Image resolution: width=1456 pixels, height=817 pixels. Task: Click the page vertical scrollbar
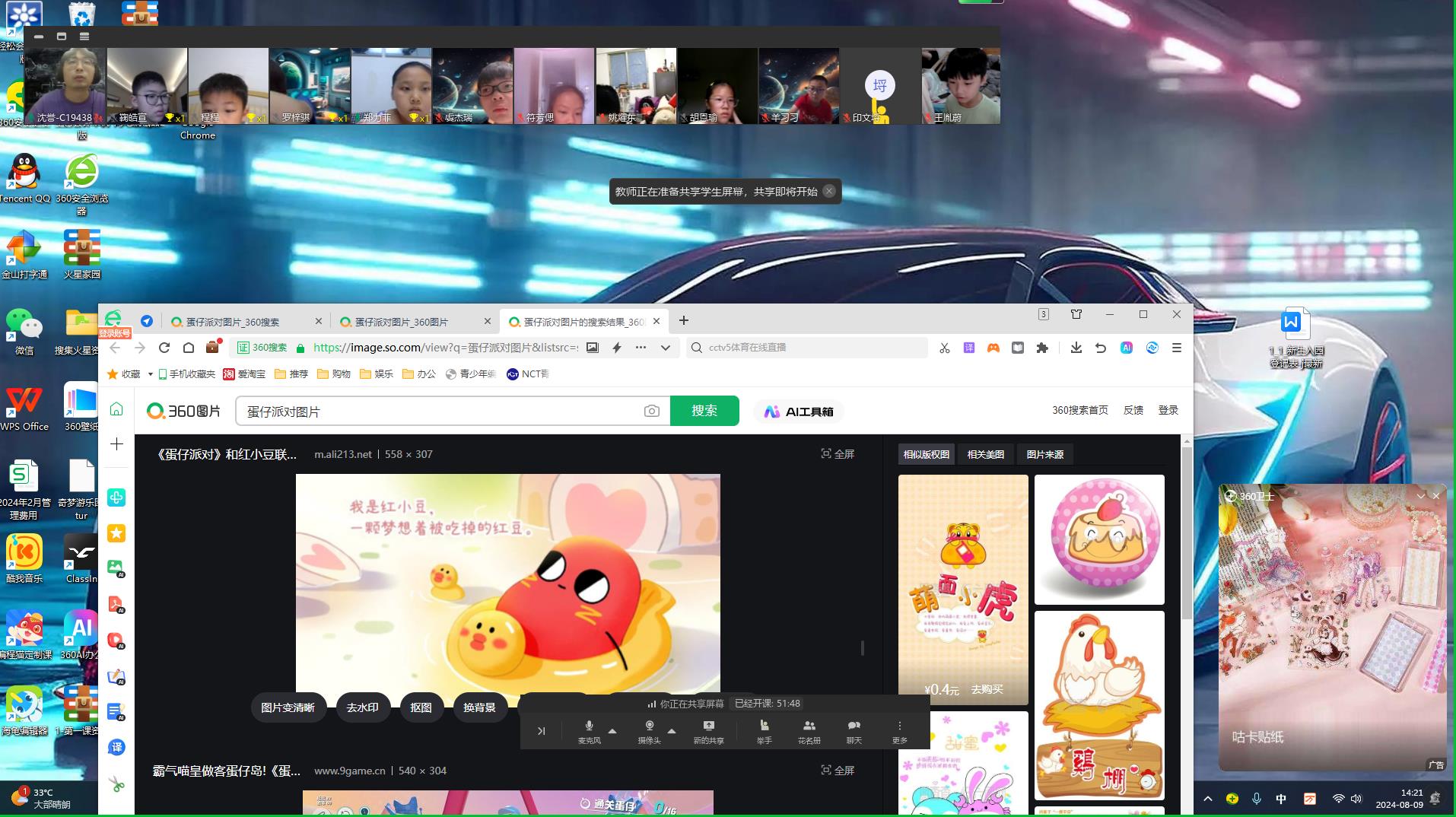click(1187, 532)
